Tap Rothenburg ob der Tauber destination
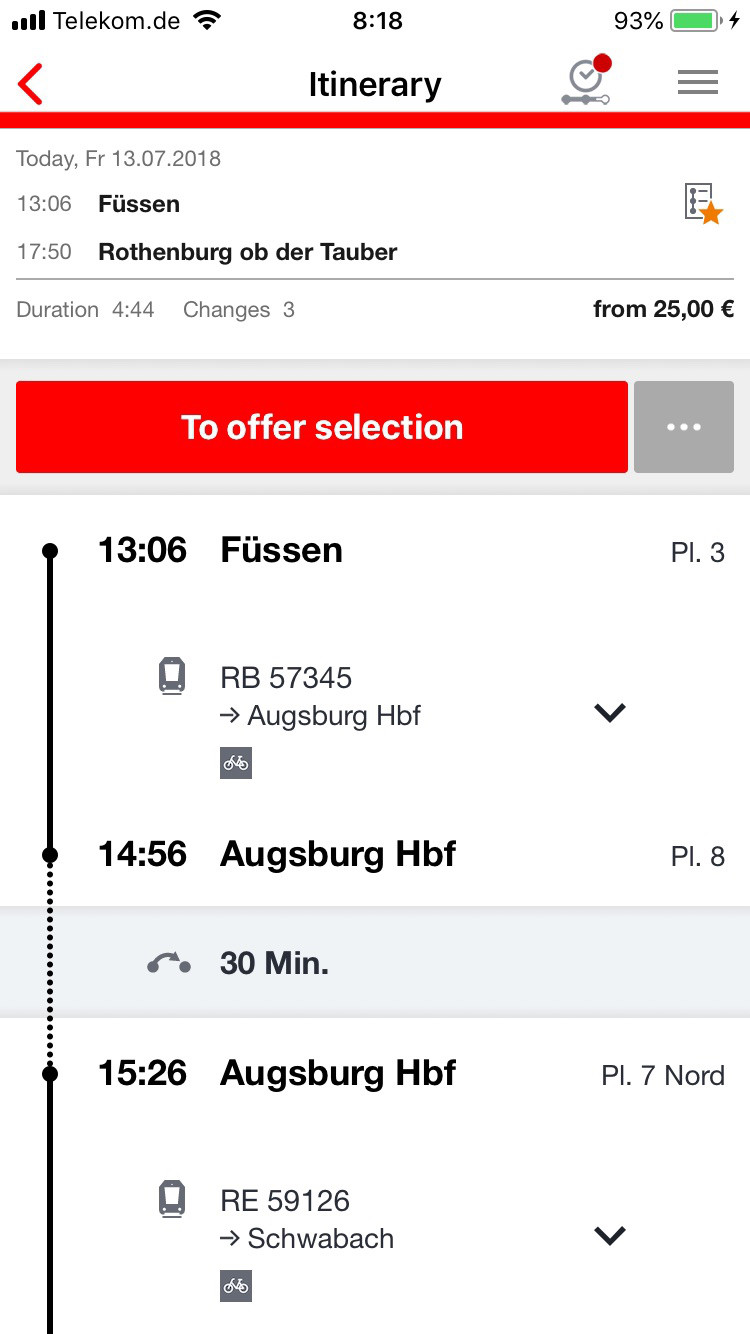The height and width of the screenshot is (1334, 750). [248, 252]
